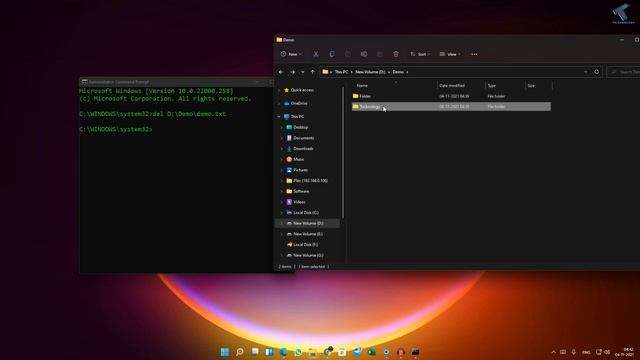640x360 pixels.
Task: Open File Explorer from taskbar
Action: click(x=312, y=352)
